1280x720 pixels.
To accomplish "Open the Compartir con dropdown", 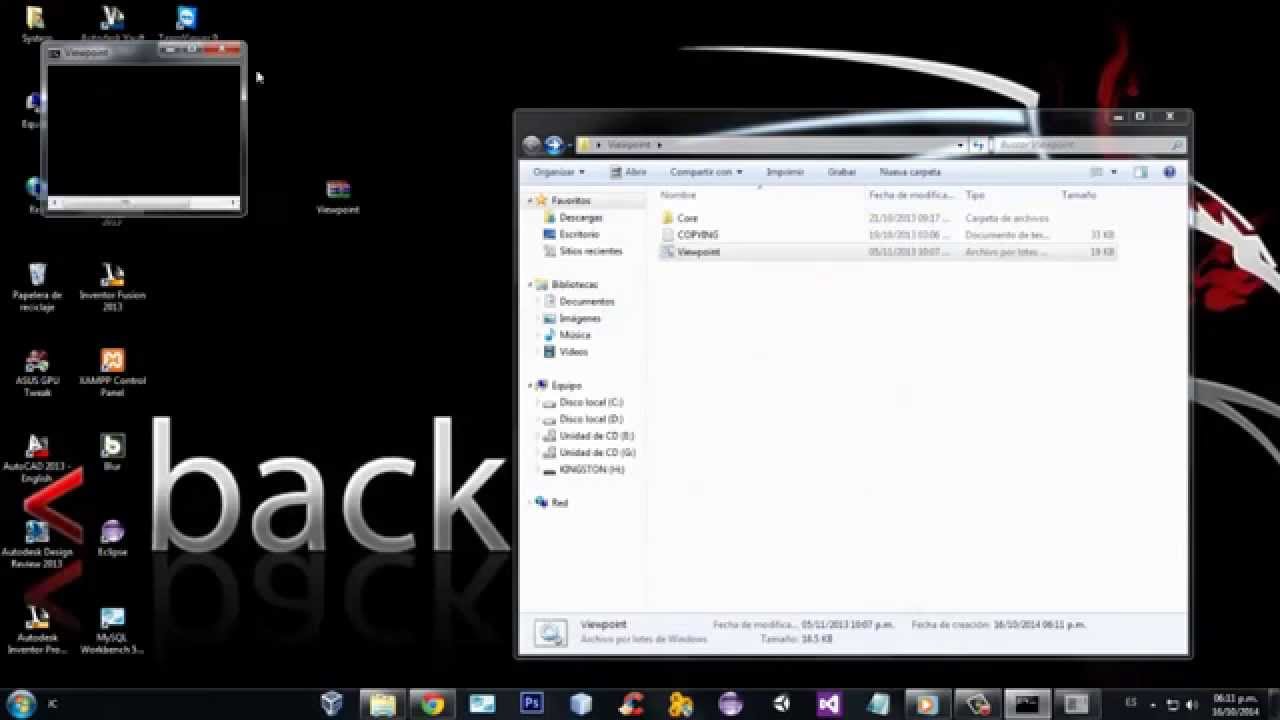I will [x=706, y=172].
